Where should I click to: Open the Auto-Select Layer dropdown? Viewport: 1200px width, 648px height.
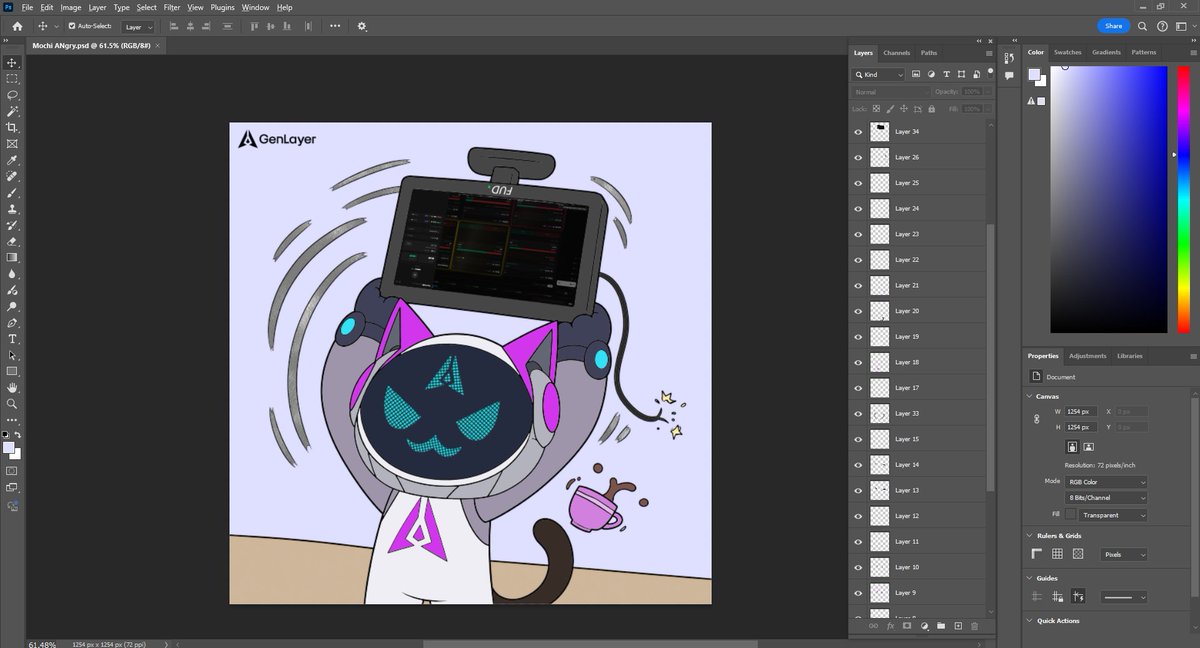pos(138,27)
